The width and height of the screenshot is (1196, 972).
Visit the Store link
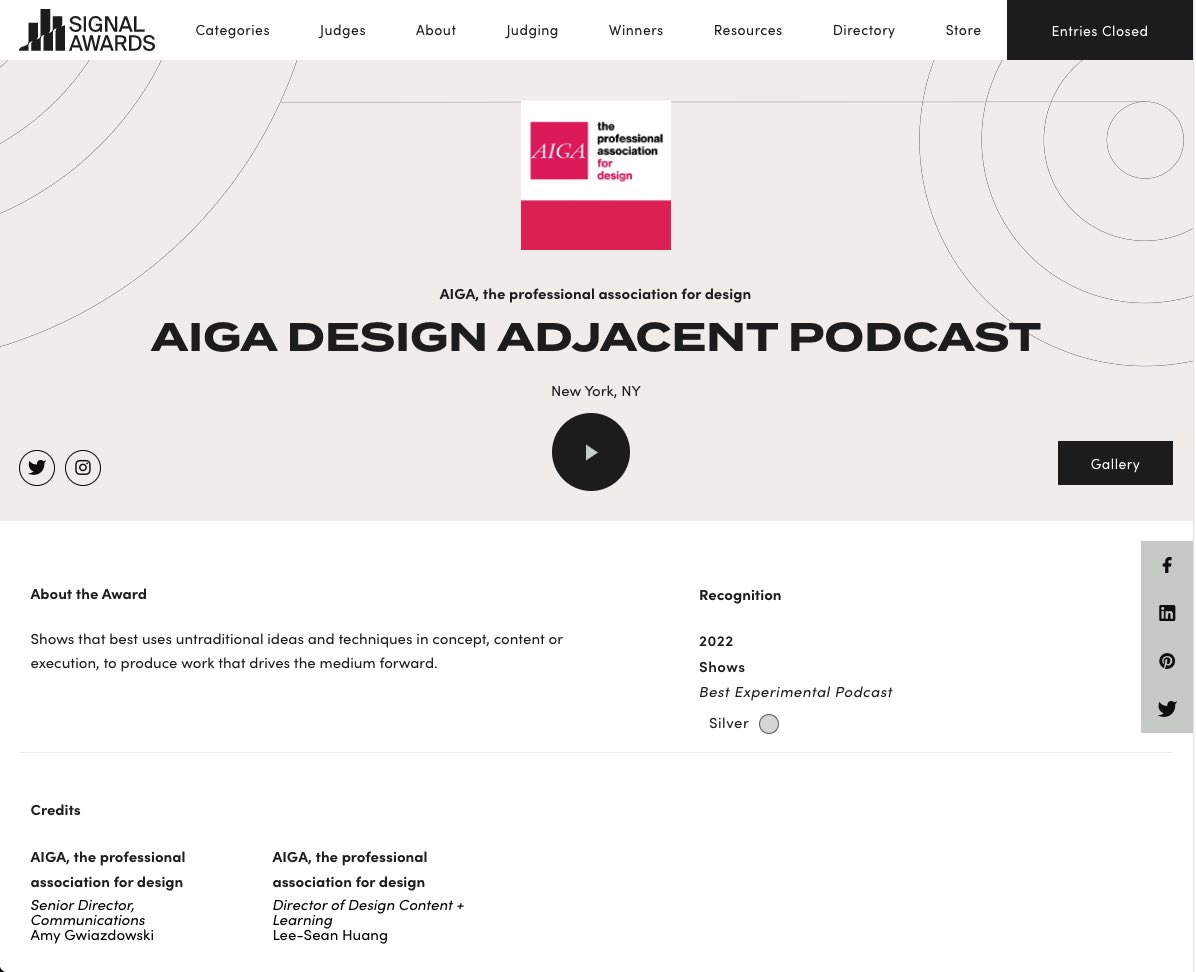click(963, 31)
